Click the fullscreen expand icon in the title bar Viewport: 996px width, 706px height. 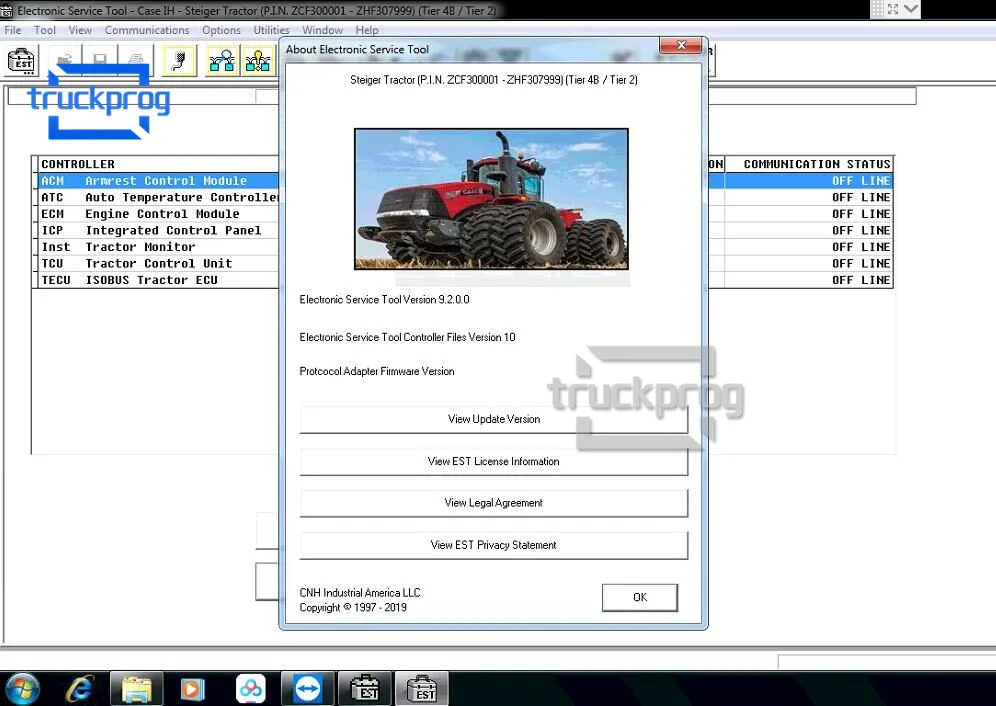(x=893, y=9)
